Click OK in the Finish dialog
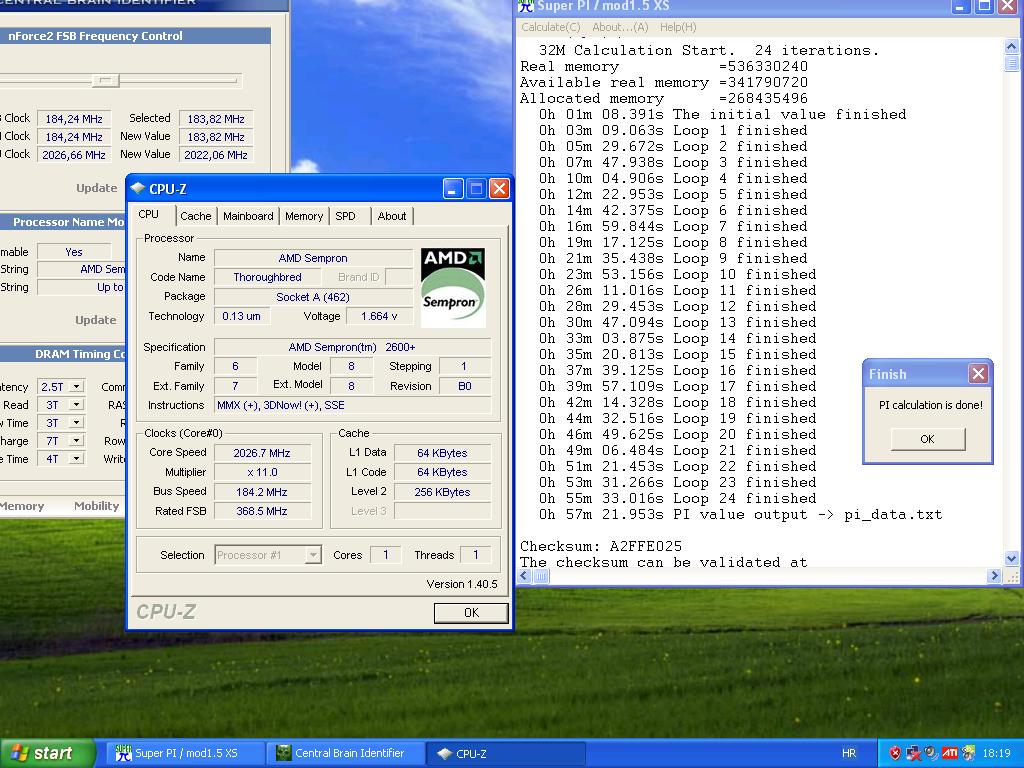Screen dimensions: 1024x768 [927, 439]
